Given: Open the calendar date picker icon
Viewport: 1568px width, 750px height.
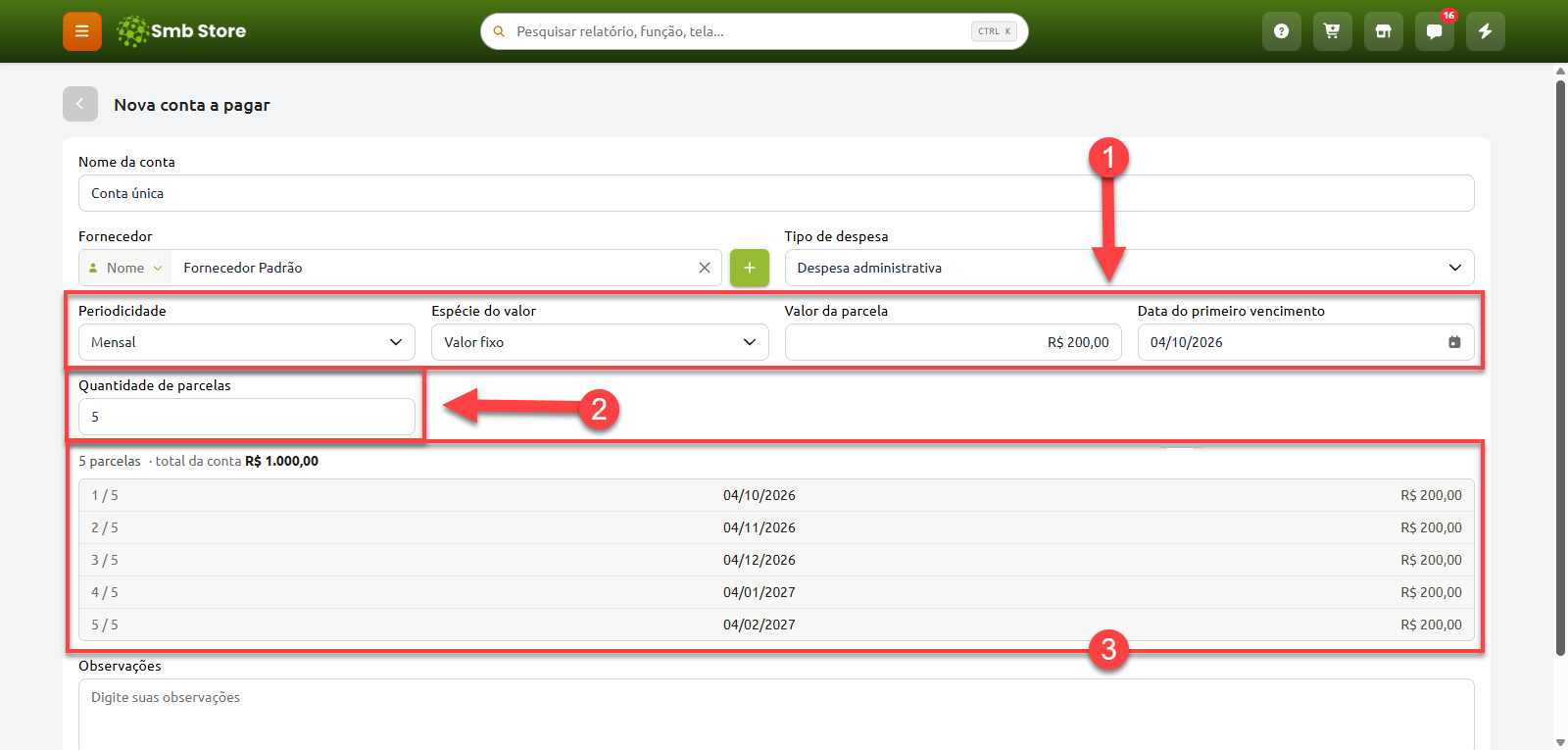Looking at the screenshot, I should [1454, 342].
